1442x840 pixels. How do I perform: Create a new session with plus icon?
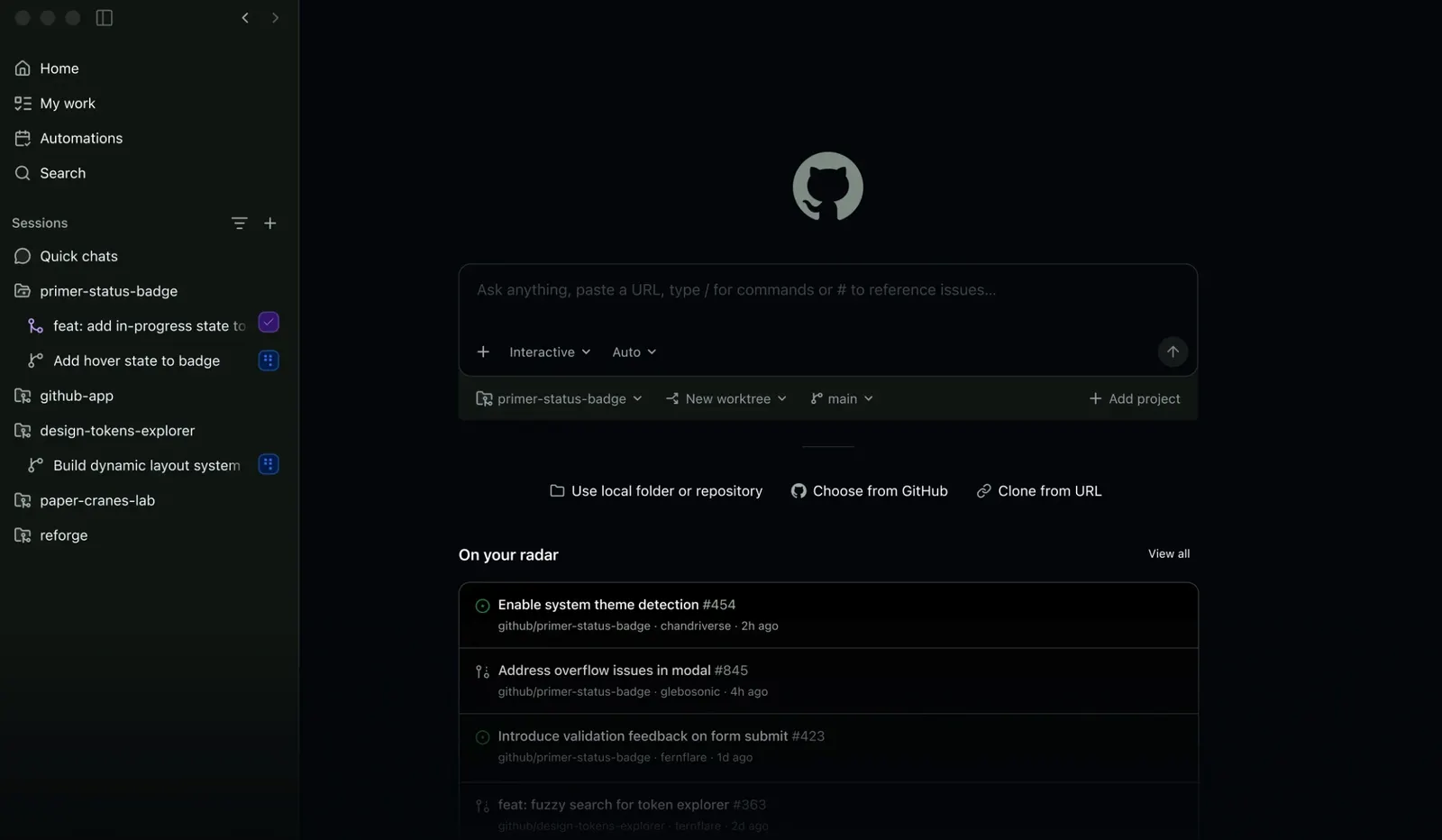(x=270, y=223)
